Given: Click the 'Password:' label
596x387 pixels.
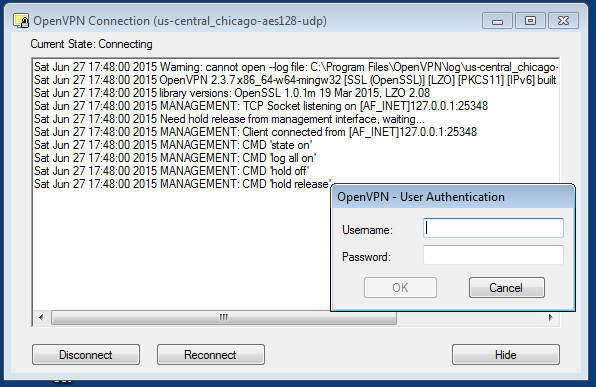Looking at the screenshot, I should pos(366,257).
